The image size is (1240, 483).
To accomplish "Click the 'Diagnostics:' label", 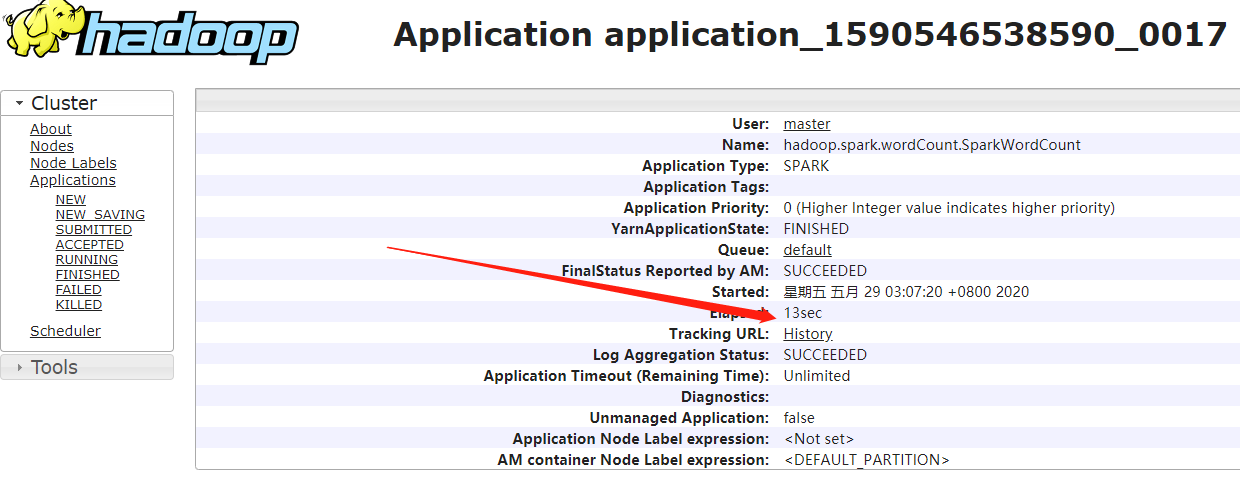I will (725, 397).
